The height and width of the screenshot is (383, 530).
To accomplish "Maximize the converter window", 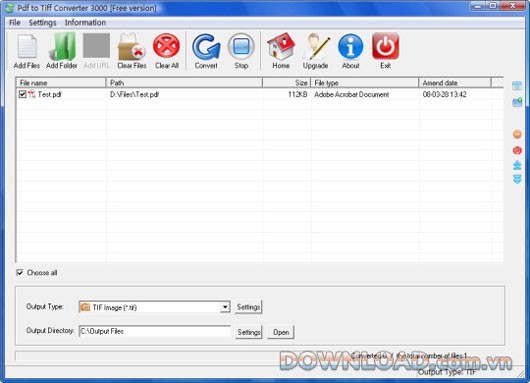I will point(493,6).
